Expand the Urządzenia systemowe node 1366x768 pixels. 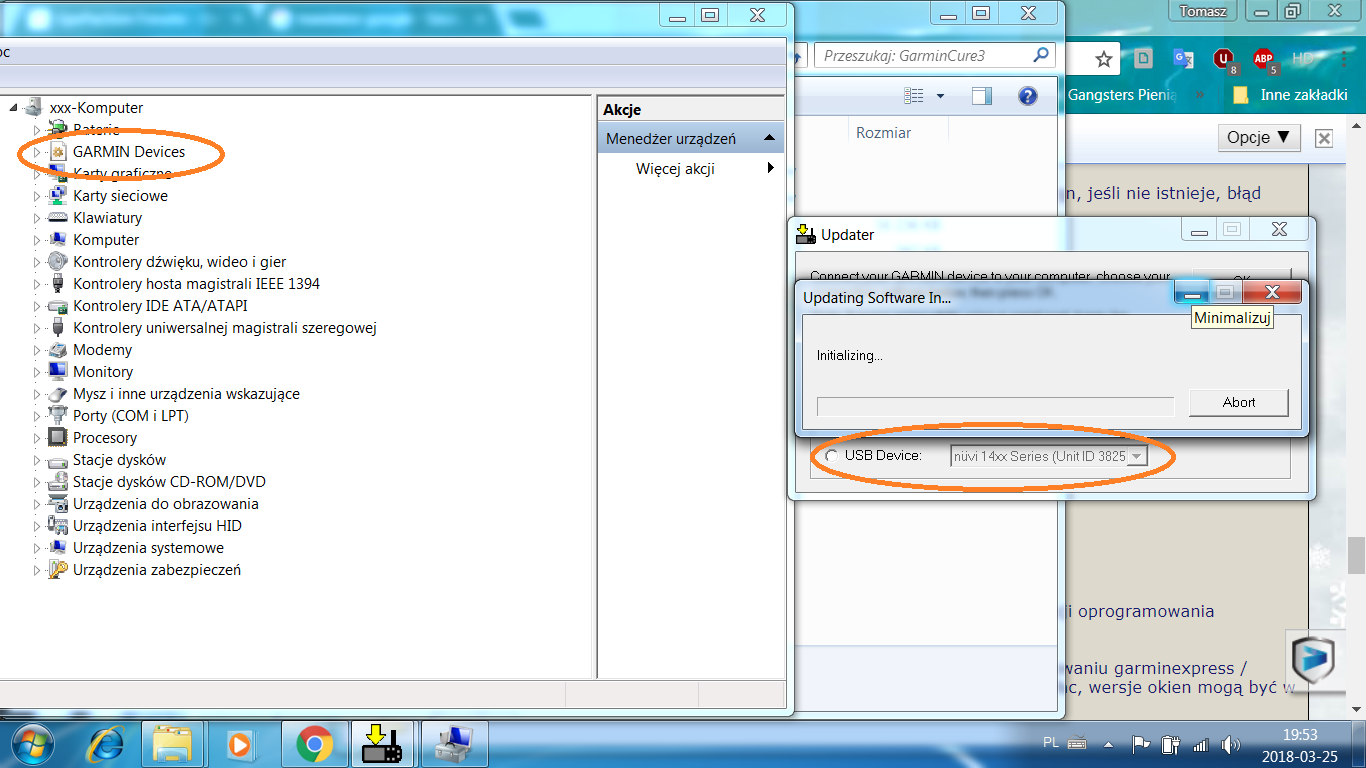38,548
